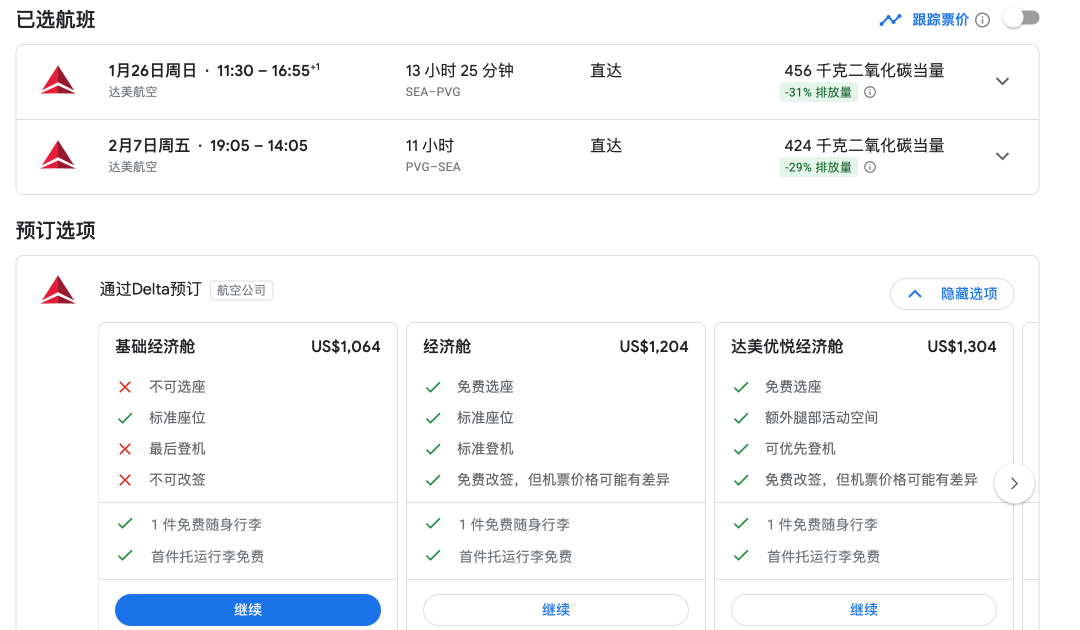Viewport: 1080px width, 630px height.
Task: Click checkmark beside 标准登机 in 经济舱
Action: (x=433, y=450)
